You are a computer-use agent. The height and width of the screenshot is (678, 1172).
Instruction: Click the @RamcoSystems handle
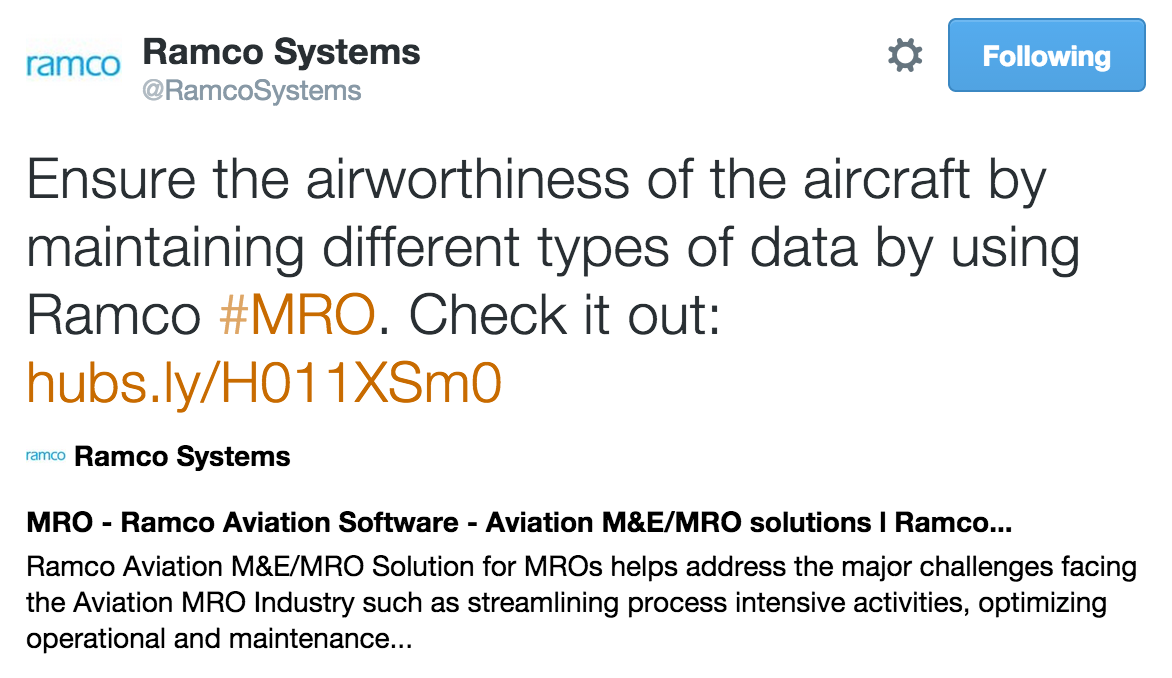click(x=252, y=91)
